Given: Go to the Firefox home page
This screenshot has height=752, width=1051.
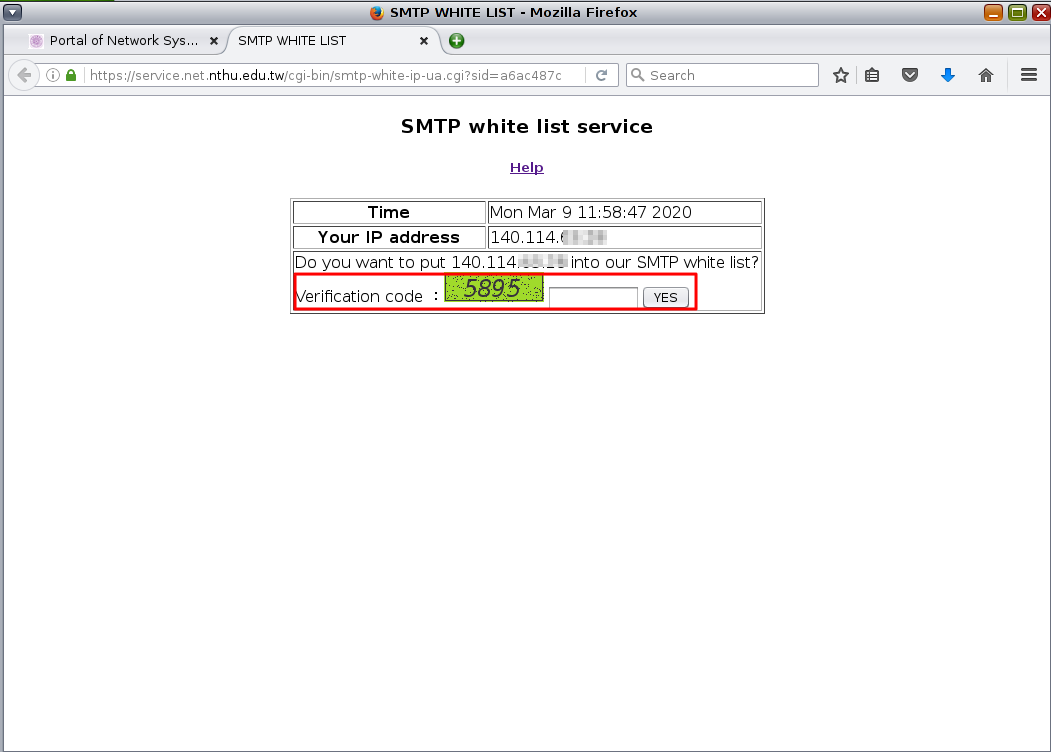Looking at the screenshot, I should point(986,75).
